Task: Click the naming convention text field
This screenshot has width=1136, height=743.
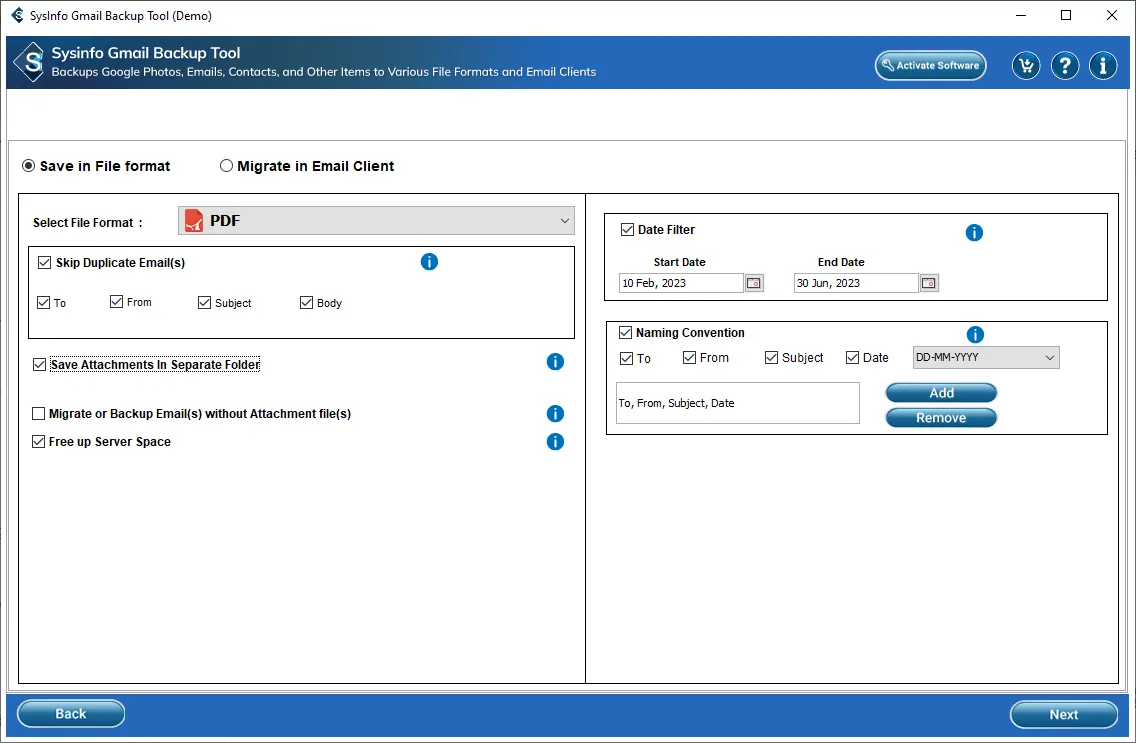Action: (x=737, y=403)
